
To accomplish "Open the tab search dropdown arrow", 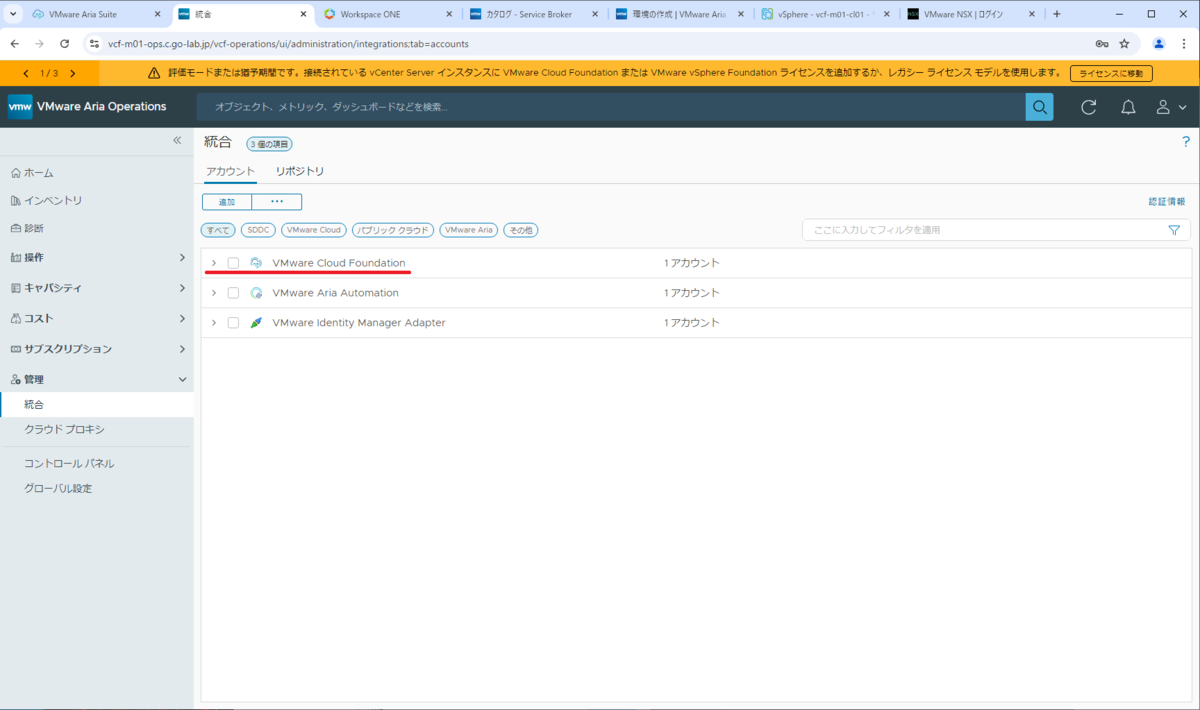I will point(13,14).
